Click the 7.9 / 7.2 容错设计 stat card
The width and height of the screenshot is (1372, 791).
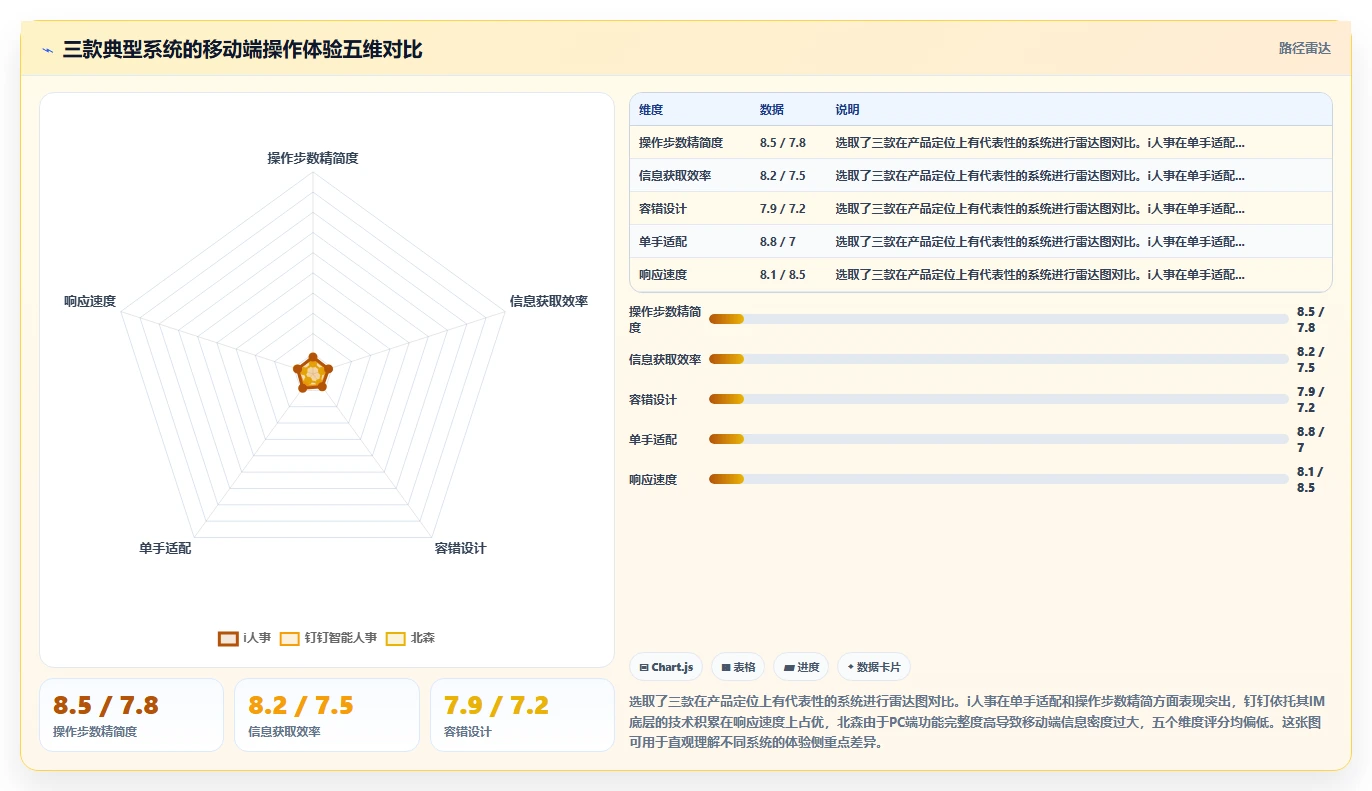[x=522, y=715]
